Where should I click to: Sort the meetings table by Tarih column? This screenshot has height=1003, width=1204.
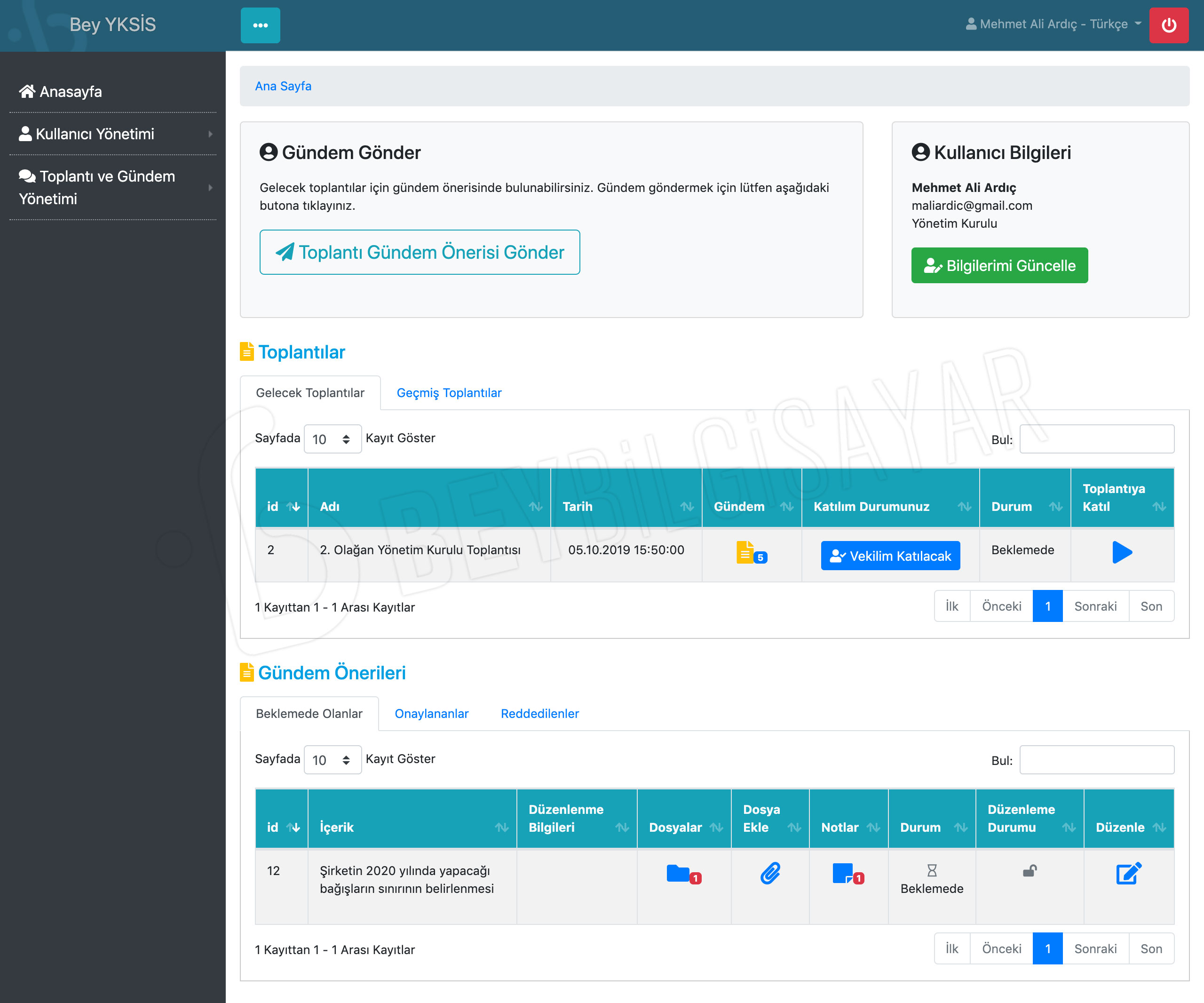click(x=626, y=506)
